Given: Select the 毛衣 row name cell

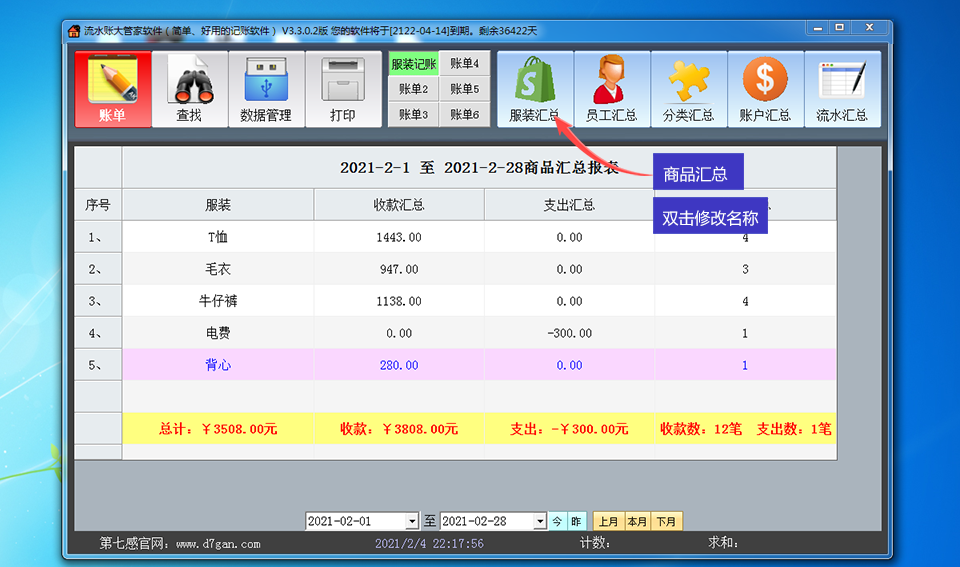Looking at the screenshot, I should click(218, 269).
